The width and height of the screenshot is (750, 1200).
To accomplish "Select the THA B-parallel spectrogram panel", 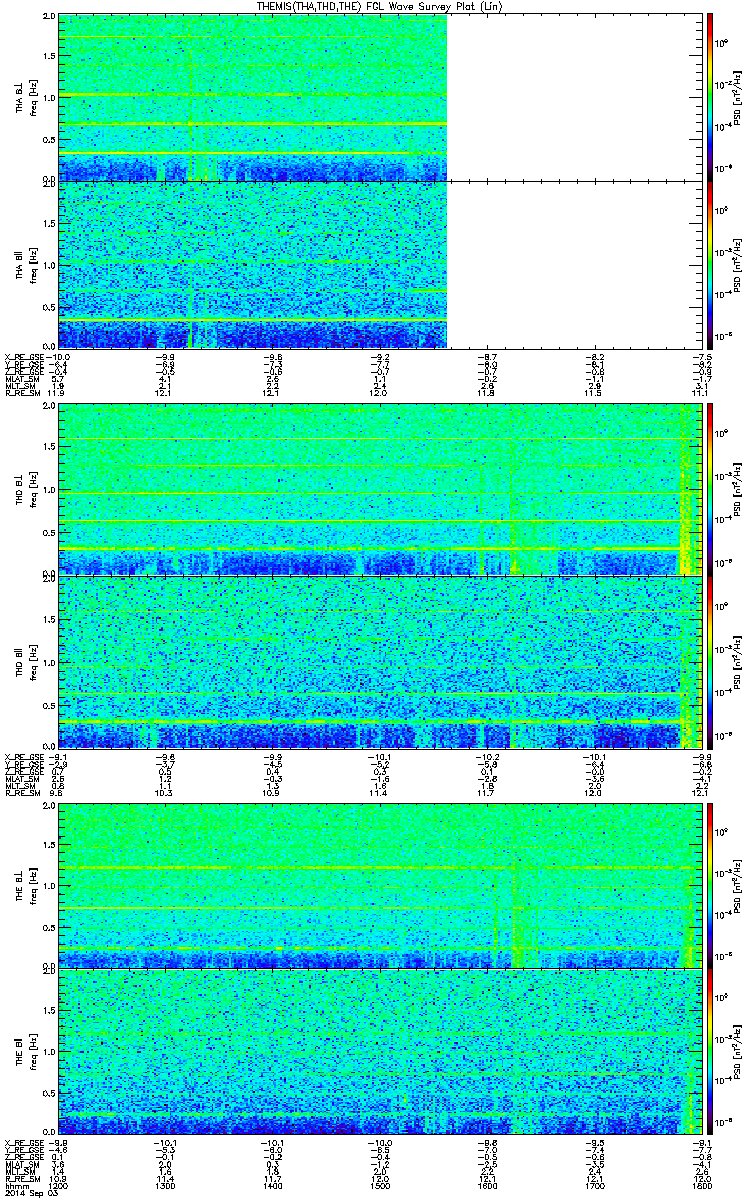I will (253, 264).
